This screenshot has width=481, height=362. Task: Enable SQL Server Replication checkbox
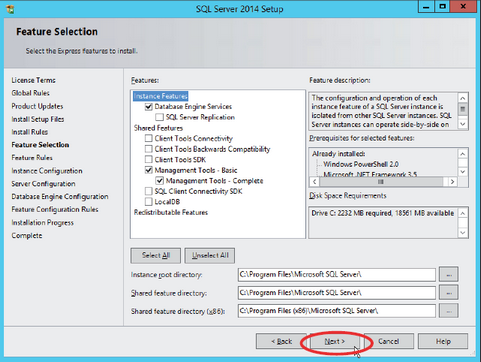(160, 117)
